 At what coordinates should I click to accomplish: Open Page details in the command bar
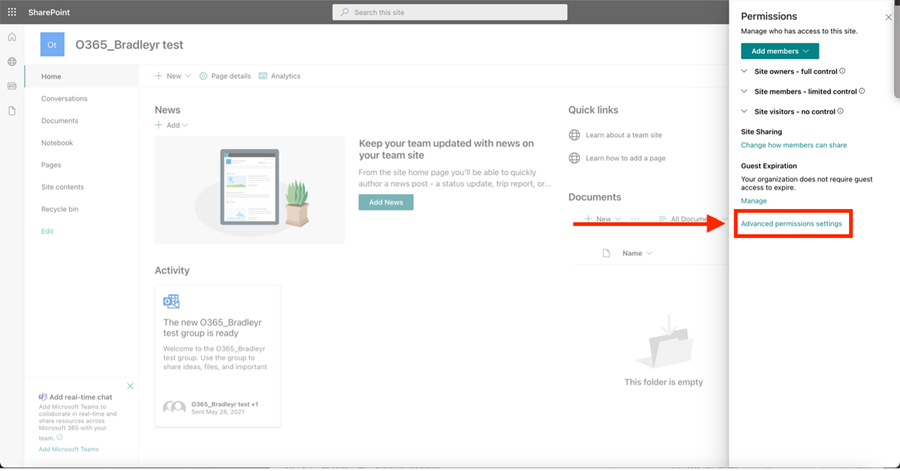point(225,76)
